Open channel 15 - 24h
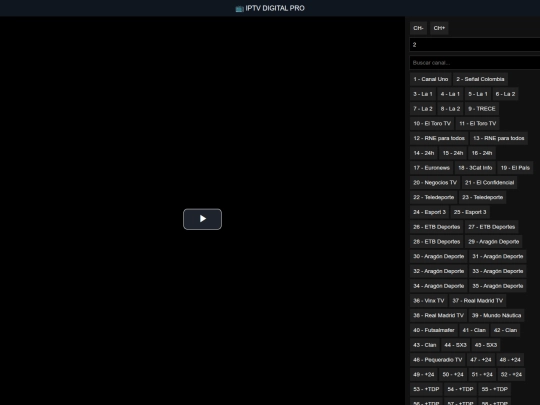 coord(453,153)
